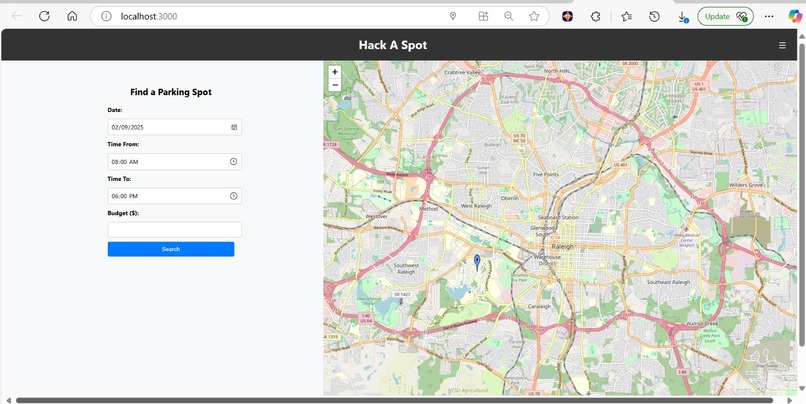Click the West Raleigh label on map
Viewport: 806px width, 404px height.
[x=476, y=206]
